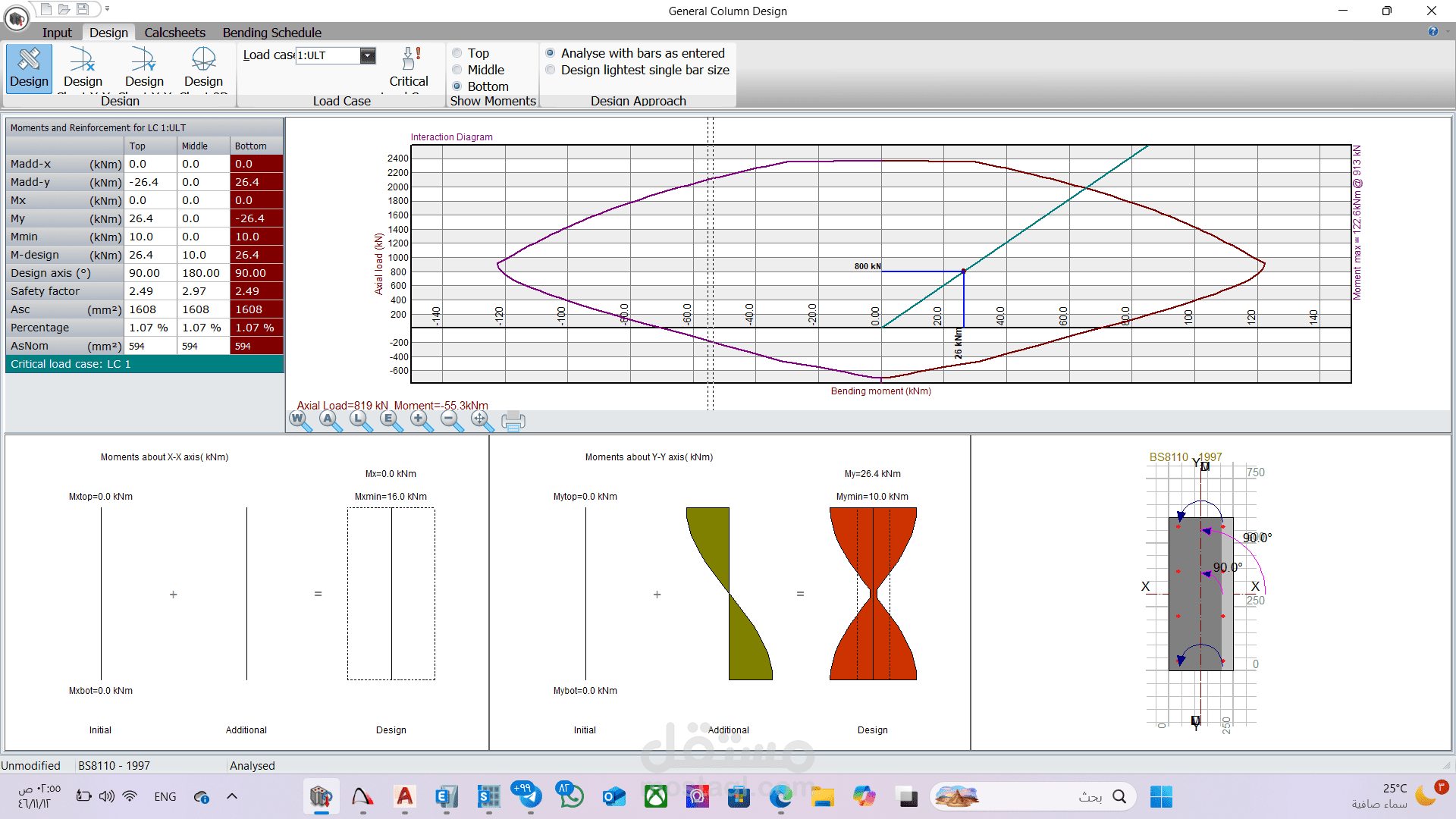Open the Load case dropdown arrow
Image resolution: width=1456 pixels, height=819 pixels.
pos(368,55)
